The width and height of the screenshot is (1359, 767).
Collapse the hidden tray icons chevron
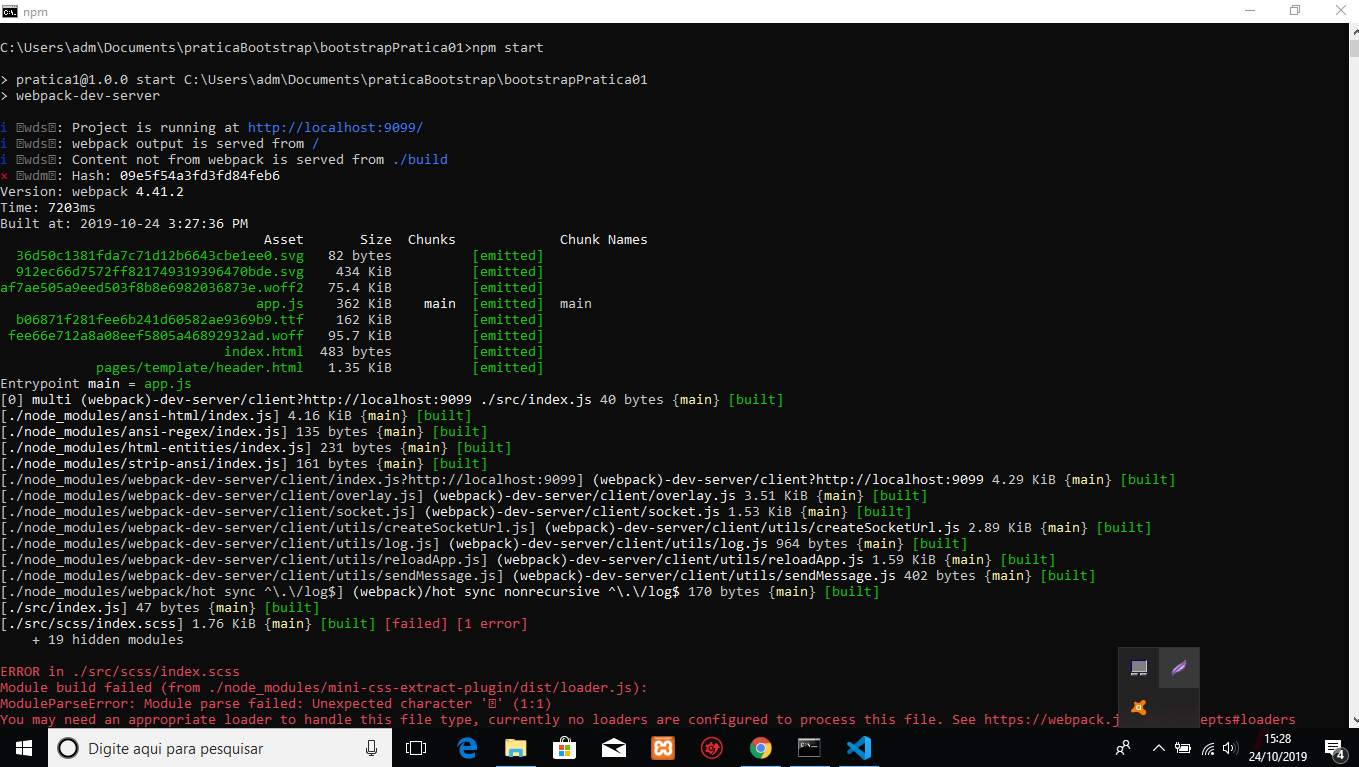tap(1159, 748)
